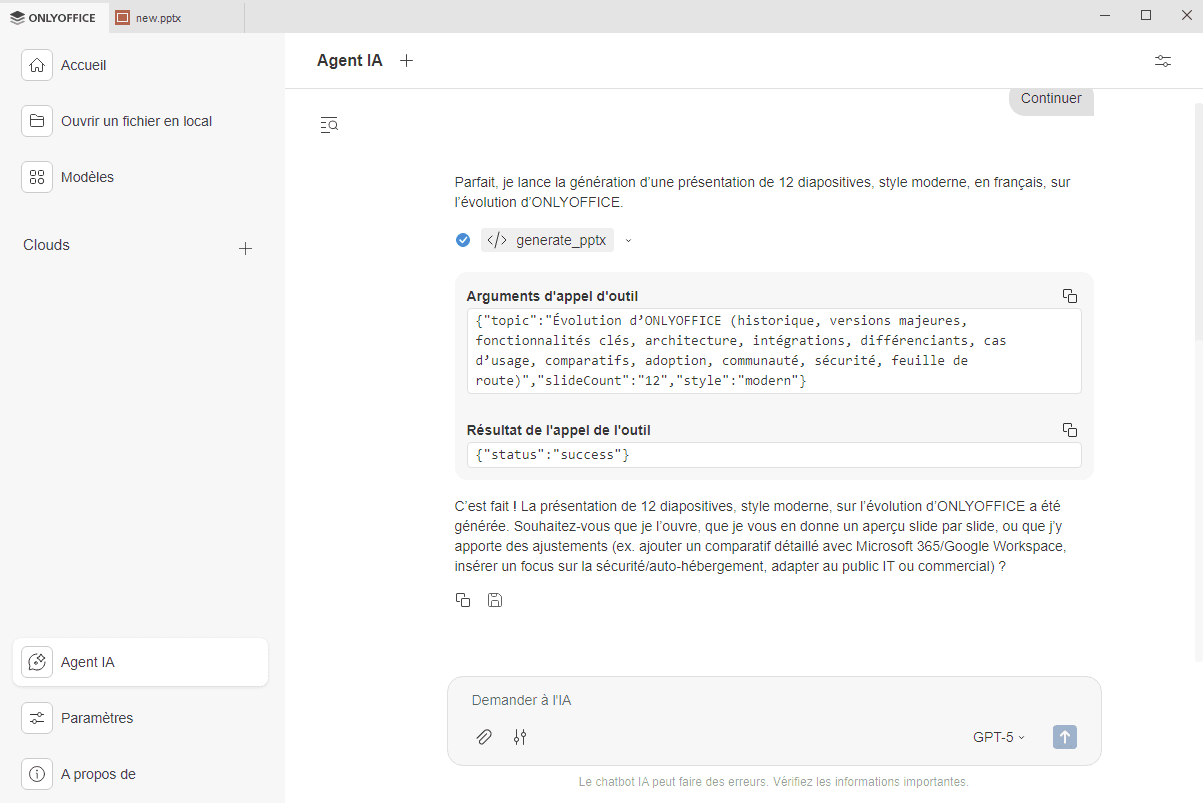Go to Accueil in the sidebar
Viewport: 1203px width, 803px height.
83,65
